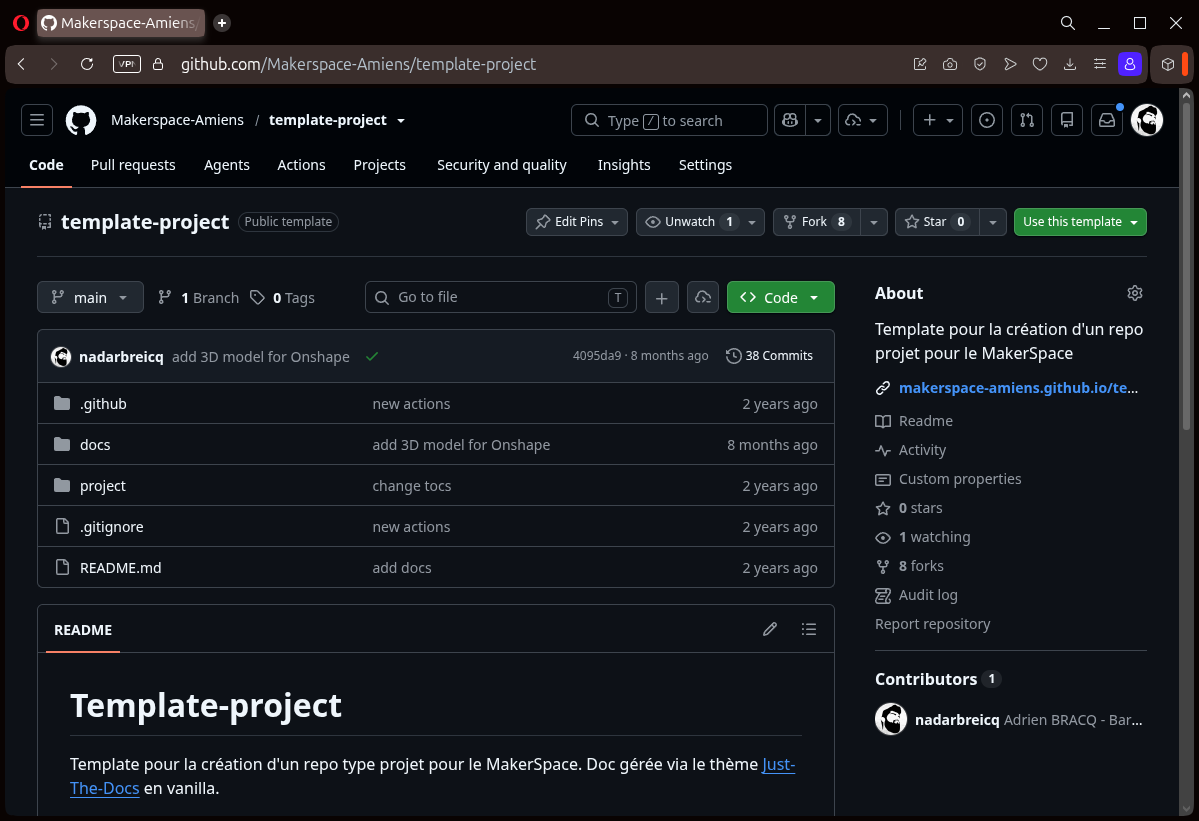
Task: Click the Type / to search box
Action: pyautogui.click(x=669, y=120)
